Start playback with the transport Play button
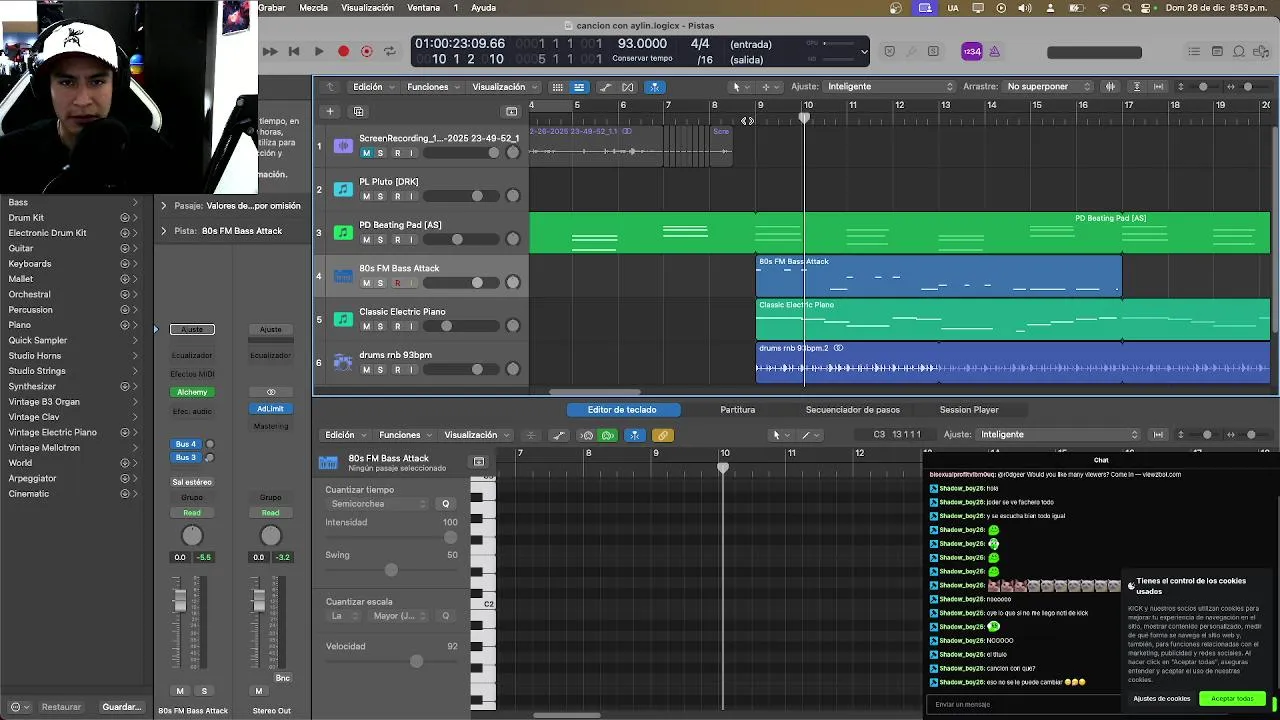 pos(318,51)
